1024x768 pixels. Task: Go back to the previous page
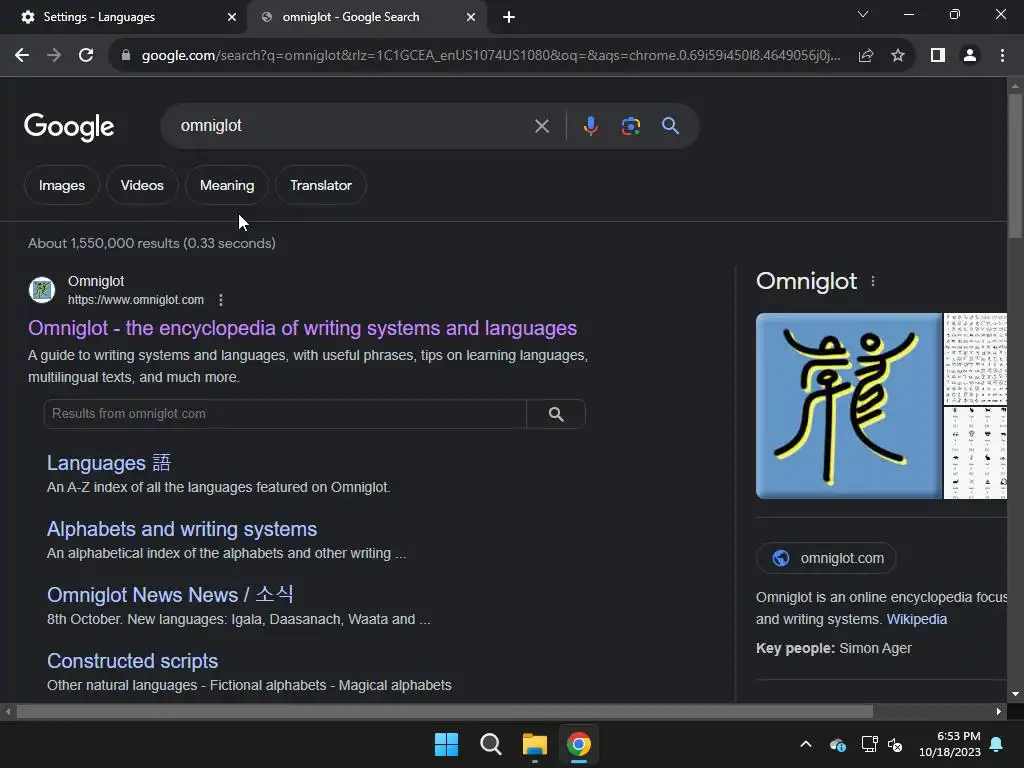point(22,56)
